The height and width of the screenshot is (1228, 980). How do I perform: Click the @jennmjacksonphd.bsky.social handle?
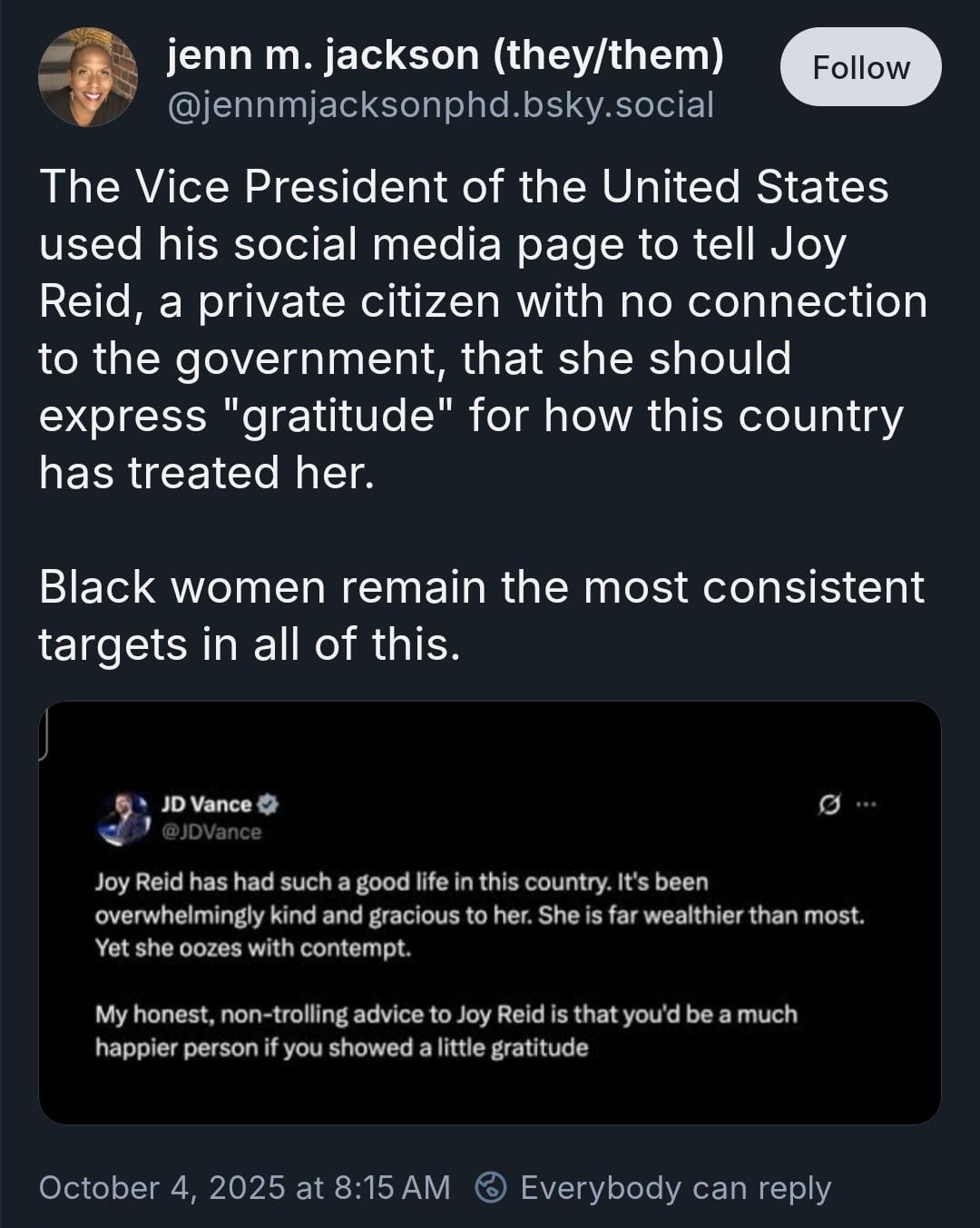441,105
